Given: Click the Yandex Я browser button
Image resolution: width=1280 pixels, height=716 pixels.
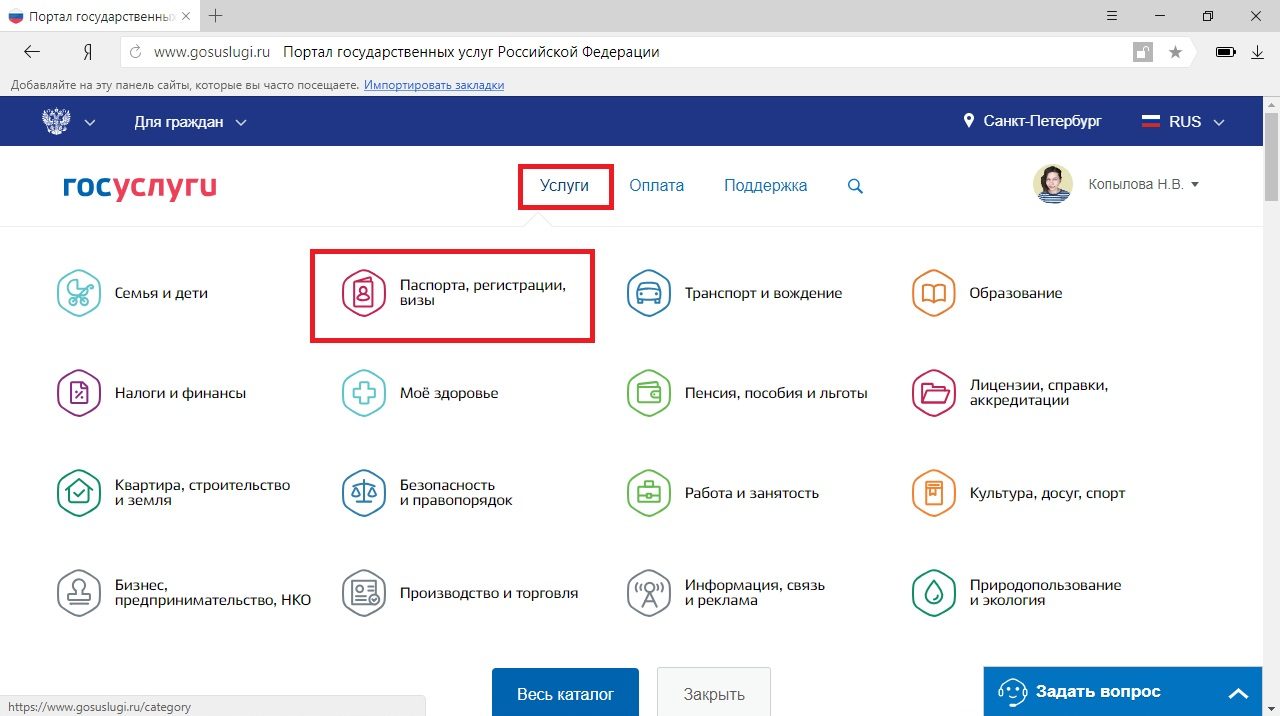Looking at the screenshot, I should click(x=88, y=52).
